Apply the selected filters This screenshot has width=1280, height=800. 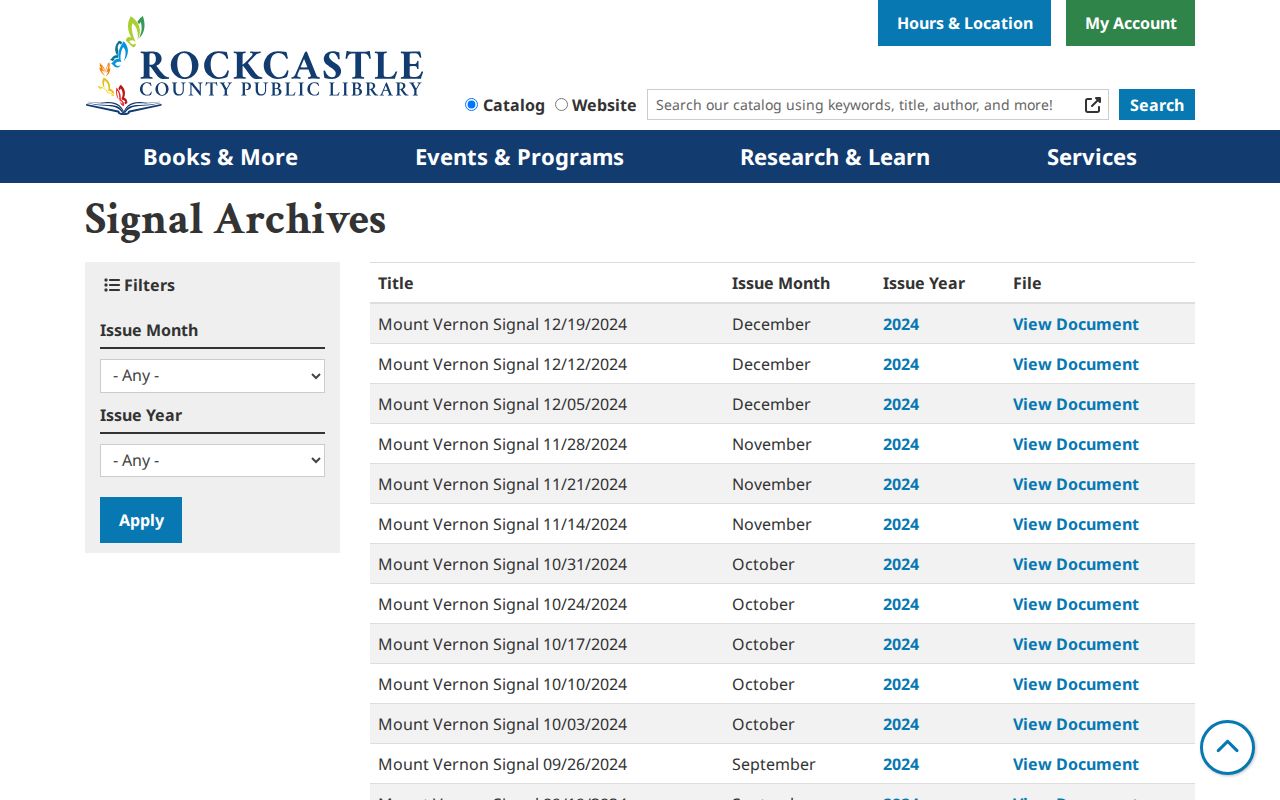pyautogui.click(x=141, y=520)
